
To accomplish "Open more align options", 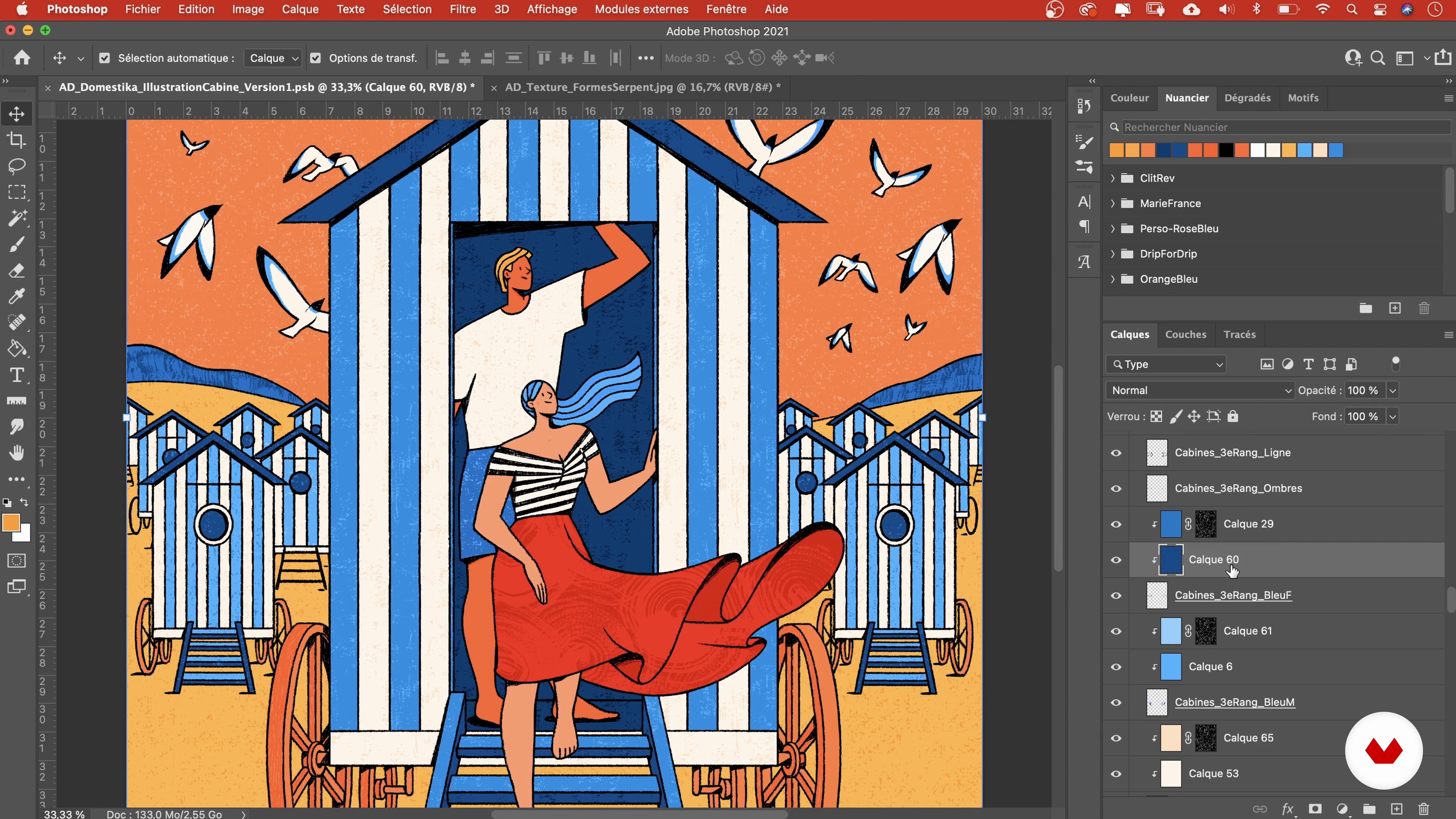I will coord(645,58).
